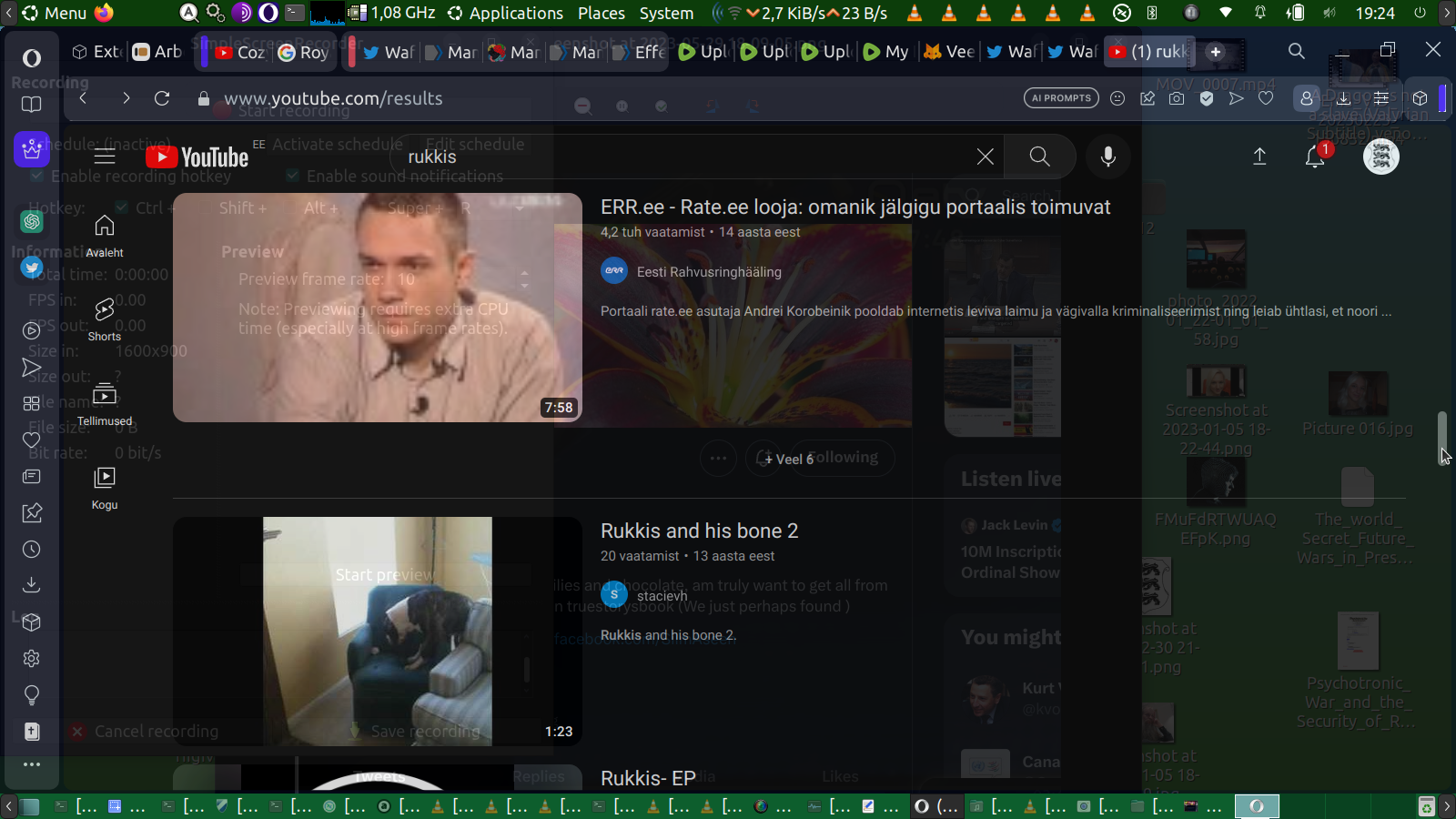Open YouTube notifications bell

tap(1315, 157)
